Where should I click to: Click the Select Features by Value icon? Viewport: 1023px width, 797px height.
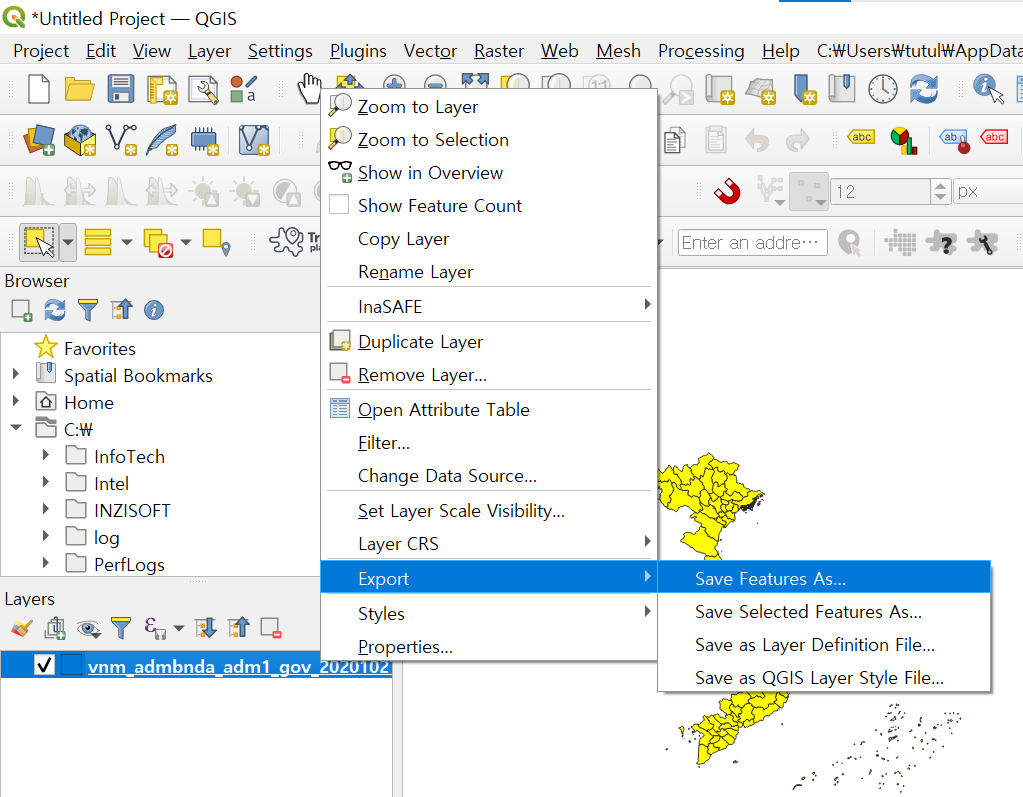[98, 242]
